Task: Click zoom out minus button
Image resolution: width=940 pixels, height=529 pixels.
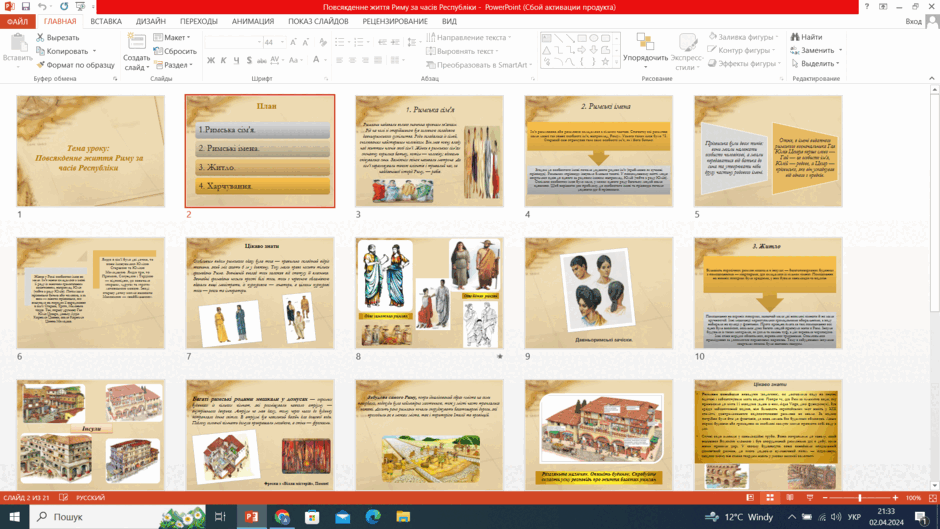Action: (x=825, y=498)
